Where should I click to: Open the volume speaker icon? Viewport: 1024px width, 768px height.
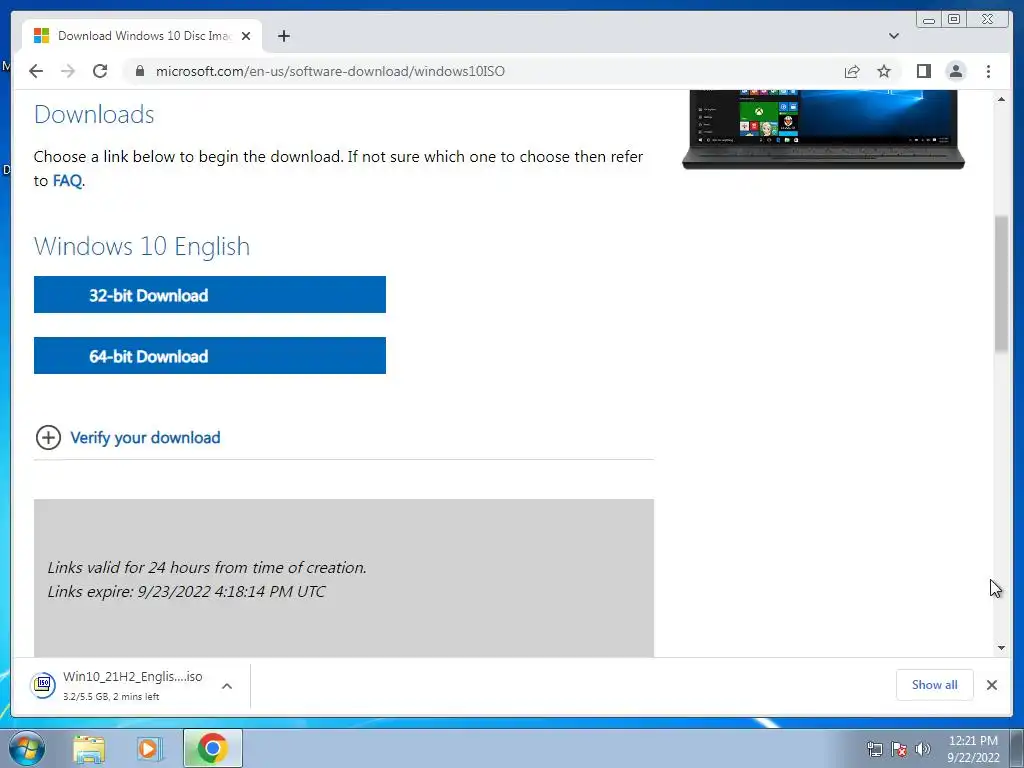pos(923,749)
